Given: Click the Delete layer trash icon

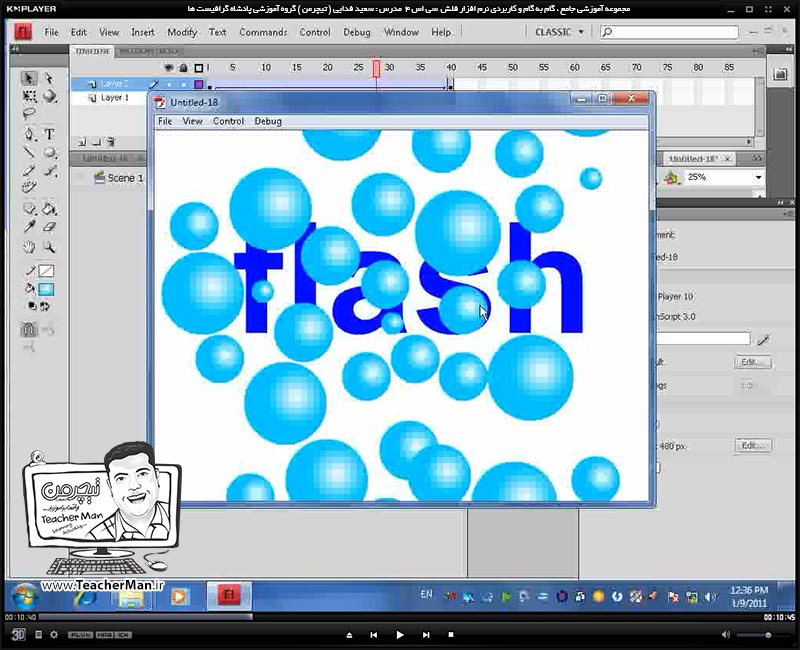Looking at the screenshot, I should point(110,142).
